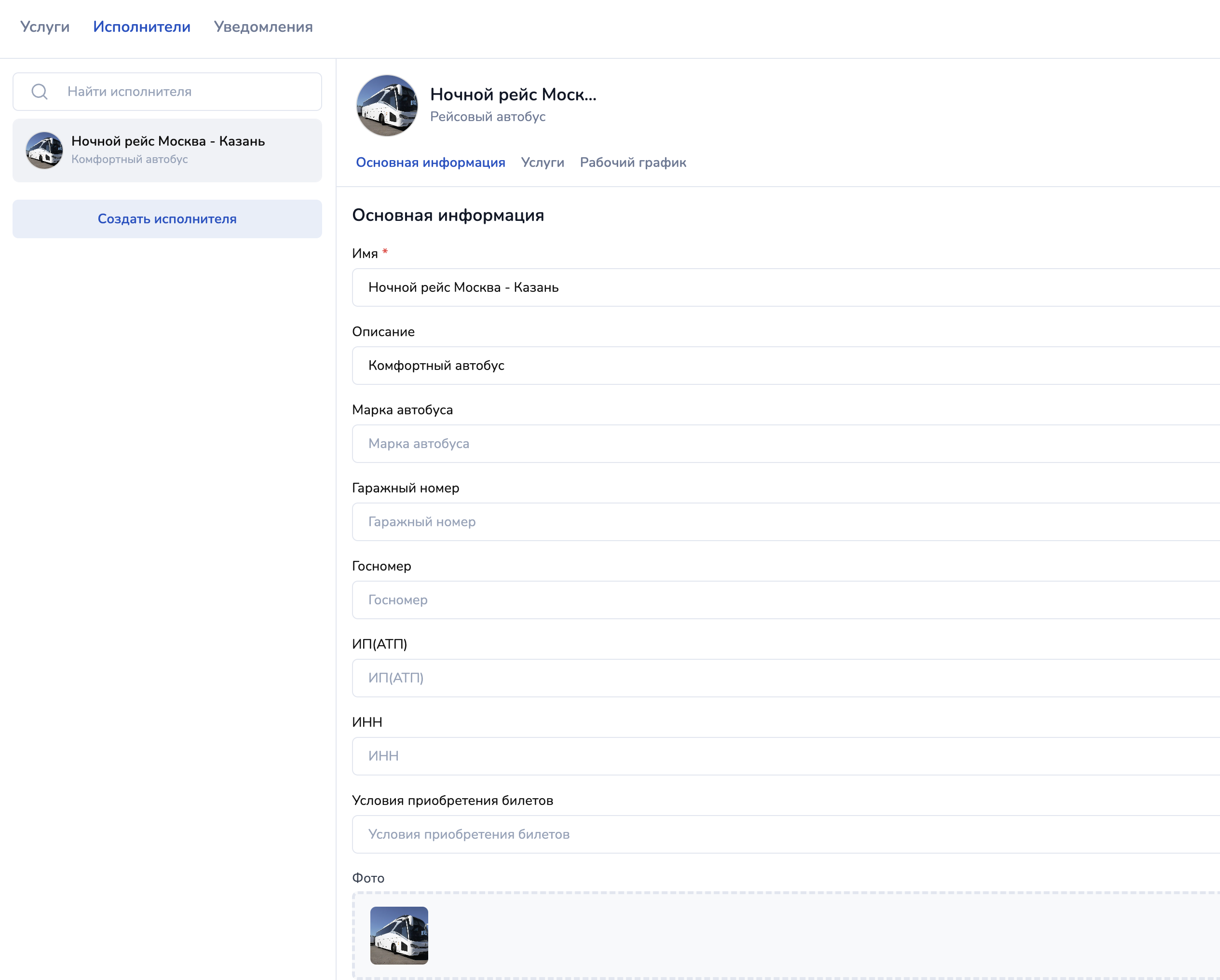Screen dimensions: 1220x980
Task: Open the Рабочий график tab
Action: [633, 163]
